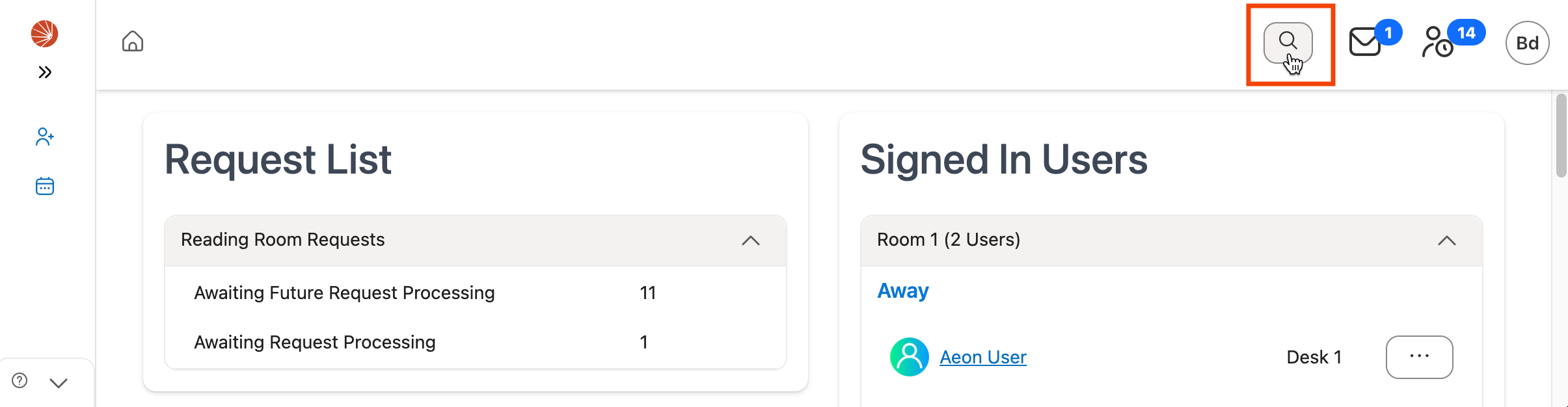Click the Aeon logo icon
Image resolution: width=1568 pixels, height=407 pixels.
coord(44,34)
